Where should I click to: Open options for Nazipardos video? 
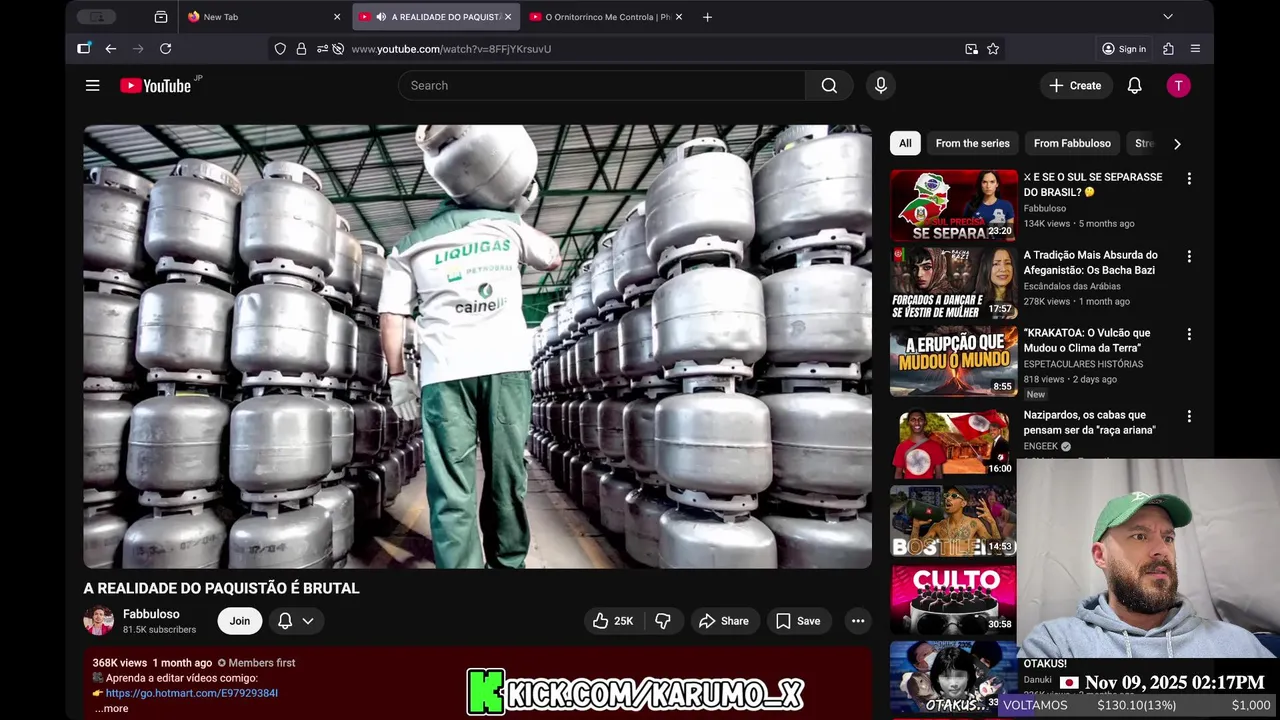(1189, 416)
